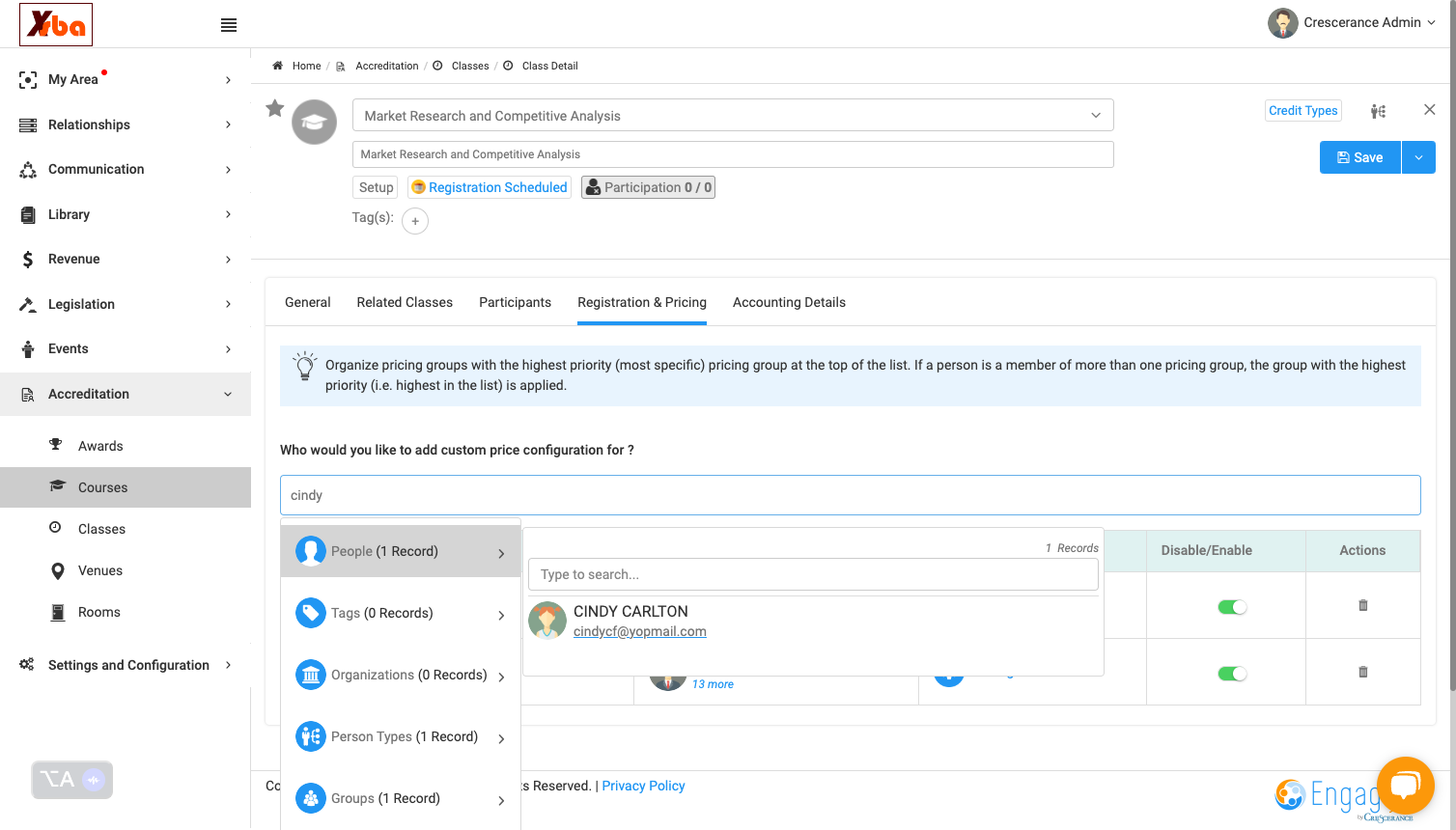Screen dimensions: 1456x830
Task: Switch to the Related Classes tab
Action: [x=405, y=302]
